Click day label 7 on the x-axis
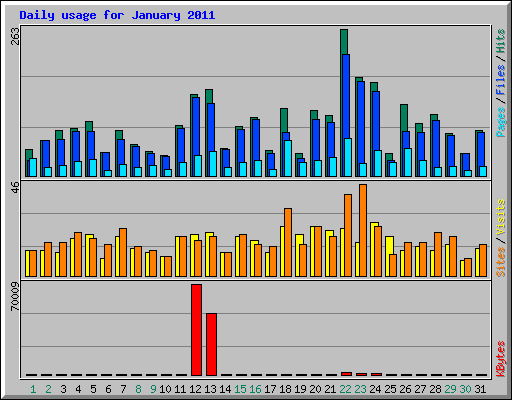The image size is (512, 400). click(x=123, y=389)
